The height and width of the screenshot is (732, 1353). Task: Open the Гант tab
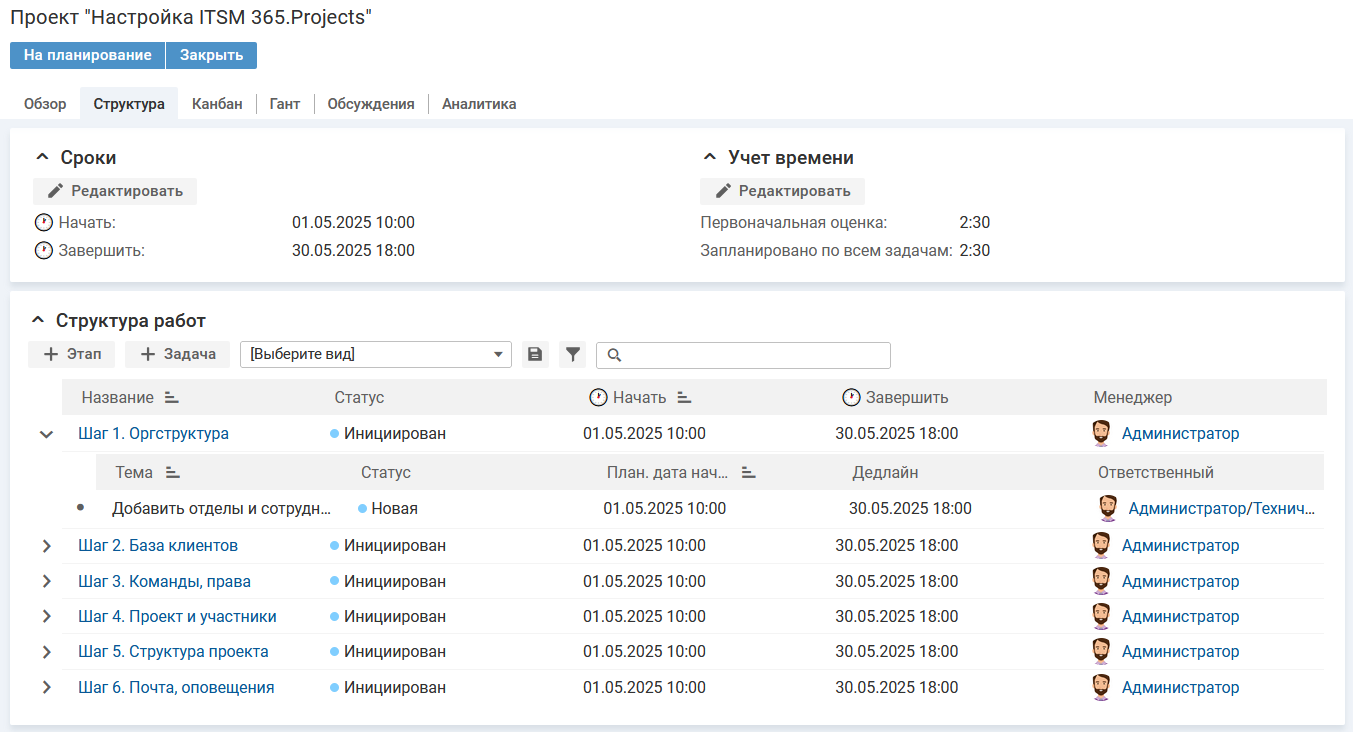[285, 104]
